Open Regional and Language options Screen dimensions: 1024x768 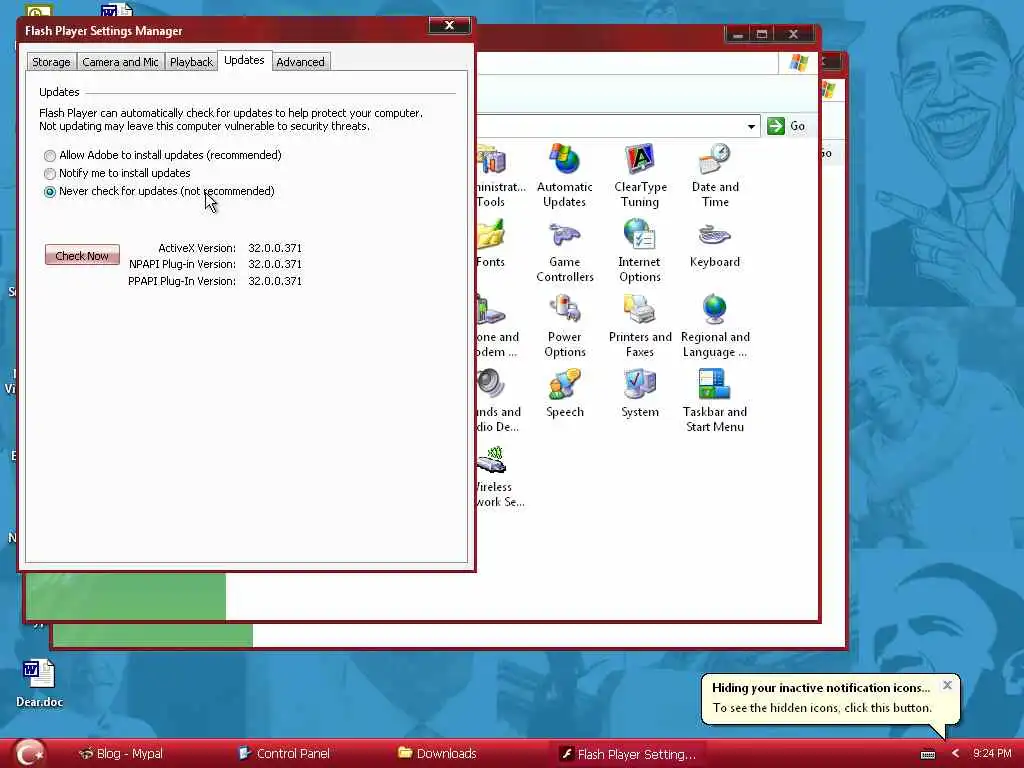(x=715, y=325)
